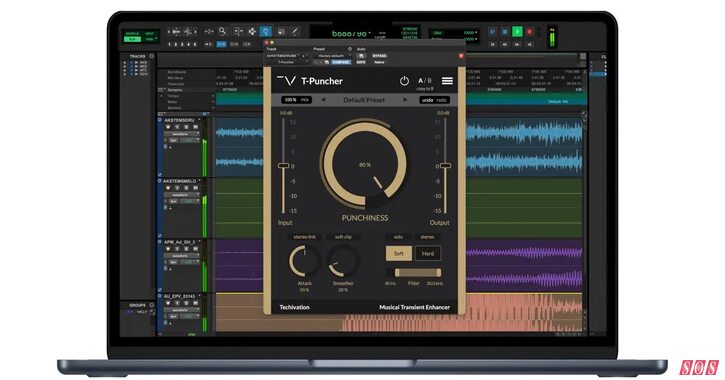Screen dimensions: 725x380
Task: Select the AKSTEMSDRU track name
Action: tap(180, 120)
